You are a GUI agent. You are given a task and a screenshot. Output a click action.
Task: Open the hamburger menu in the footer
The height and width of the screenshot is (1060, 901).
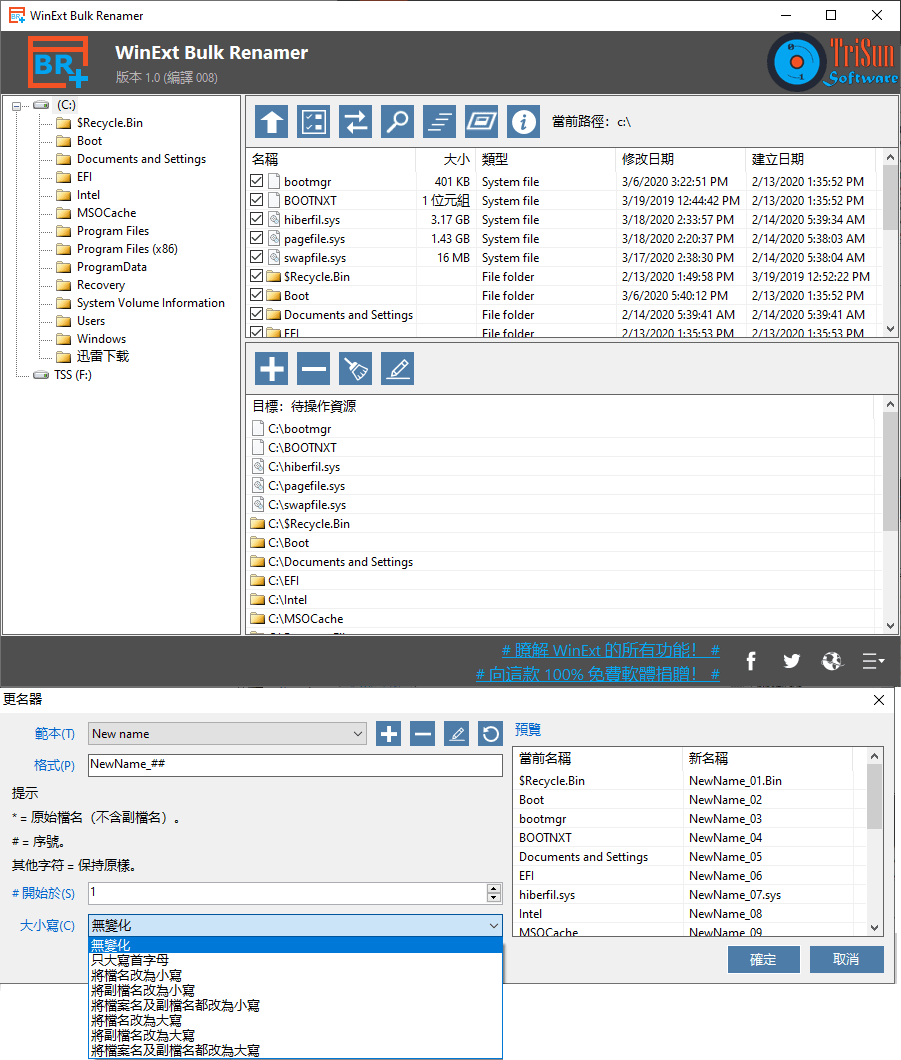coord(873,660)
